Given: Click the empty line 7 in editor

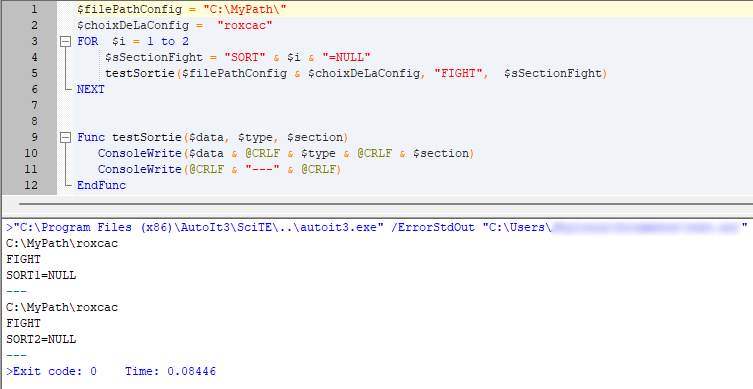Looking at the screenshot, I should click(x=413, y=105).
